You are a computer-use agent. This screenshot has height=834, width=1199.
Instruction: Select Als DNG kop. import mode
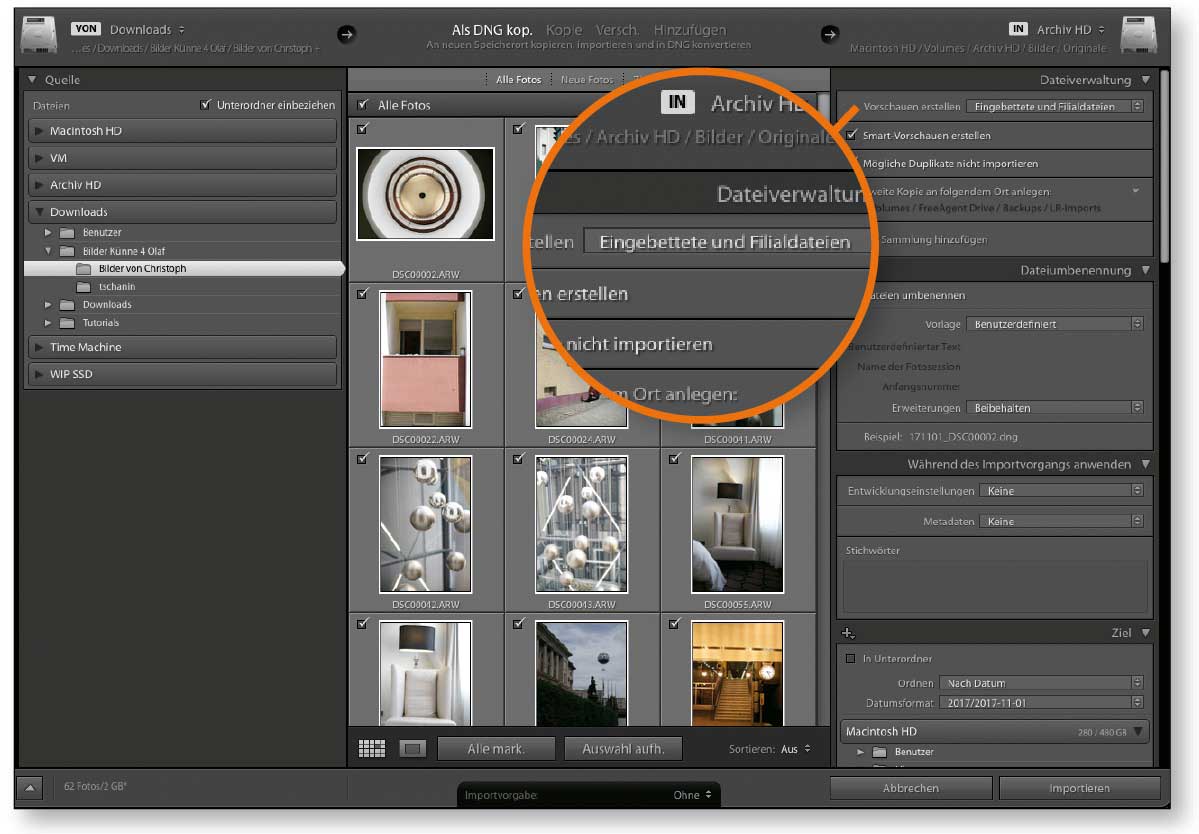tap(492, 30)
